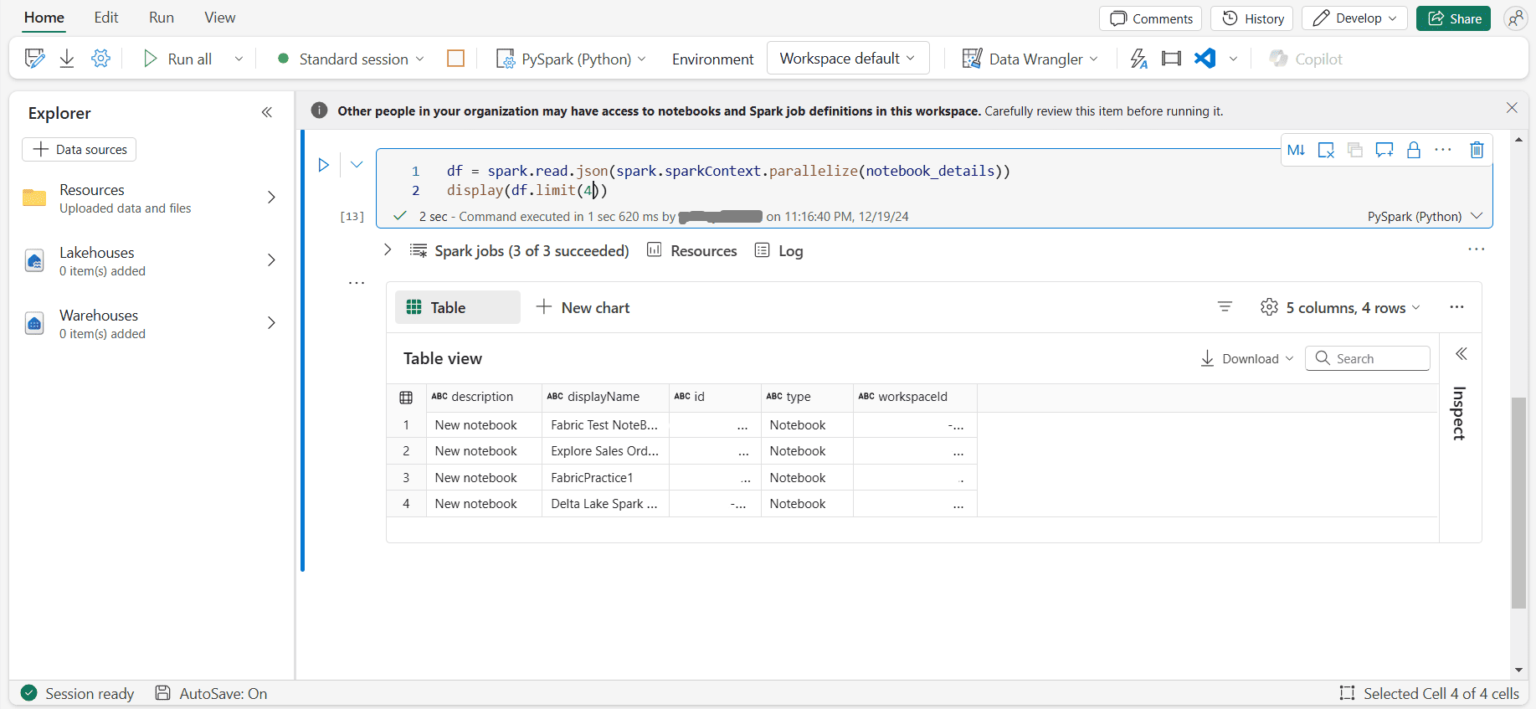Click the Share button
The width and height of the screenshot is (1536, 709).
(x=1453, y=18)
